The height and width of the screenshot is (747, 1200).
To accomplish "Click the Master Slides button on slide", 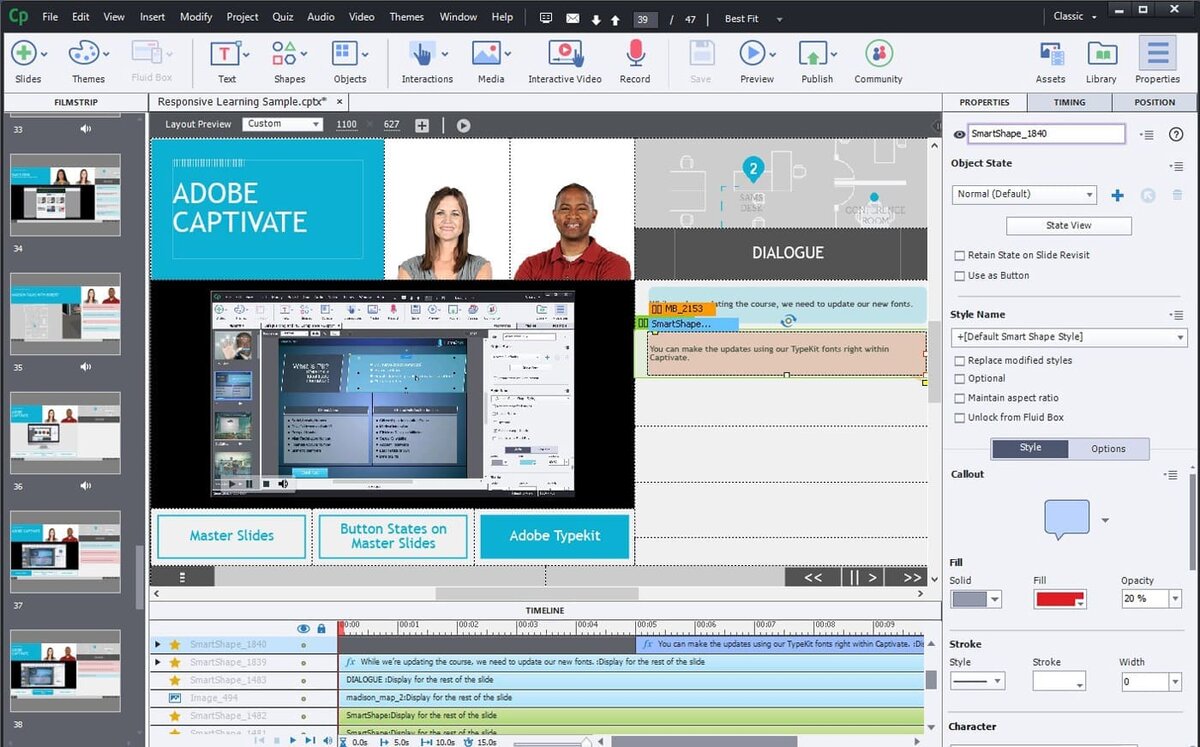I will 231,536.
